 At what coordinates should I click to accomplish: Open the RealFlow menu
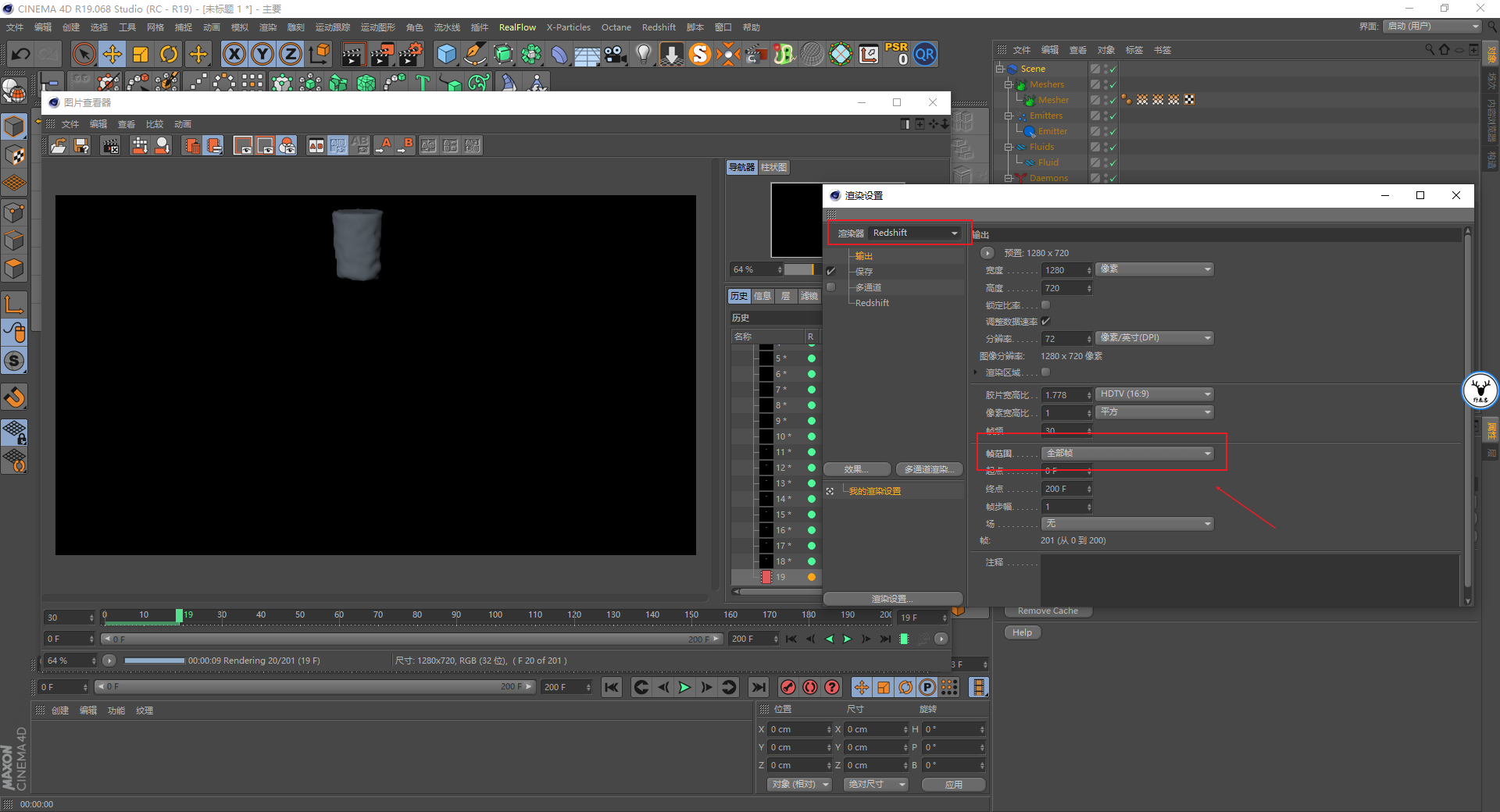click(517, 27)
